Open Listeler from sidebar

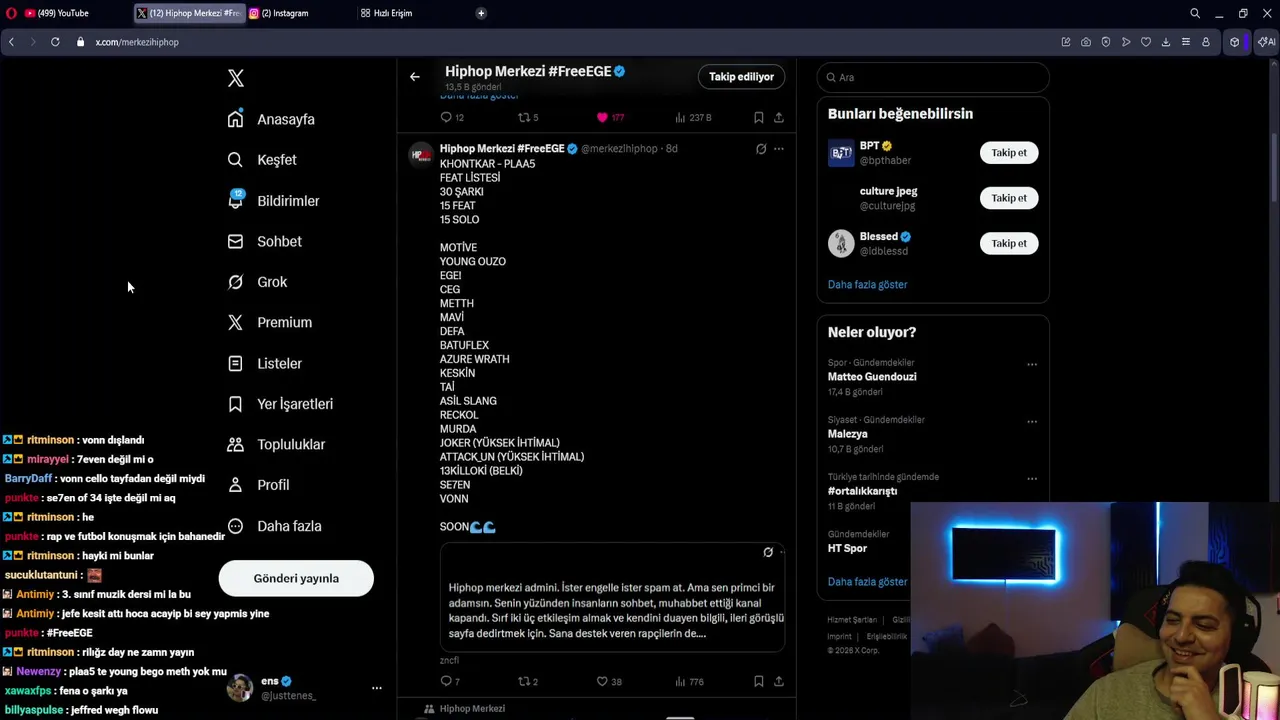[x=264, y=363]
